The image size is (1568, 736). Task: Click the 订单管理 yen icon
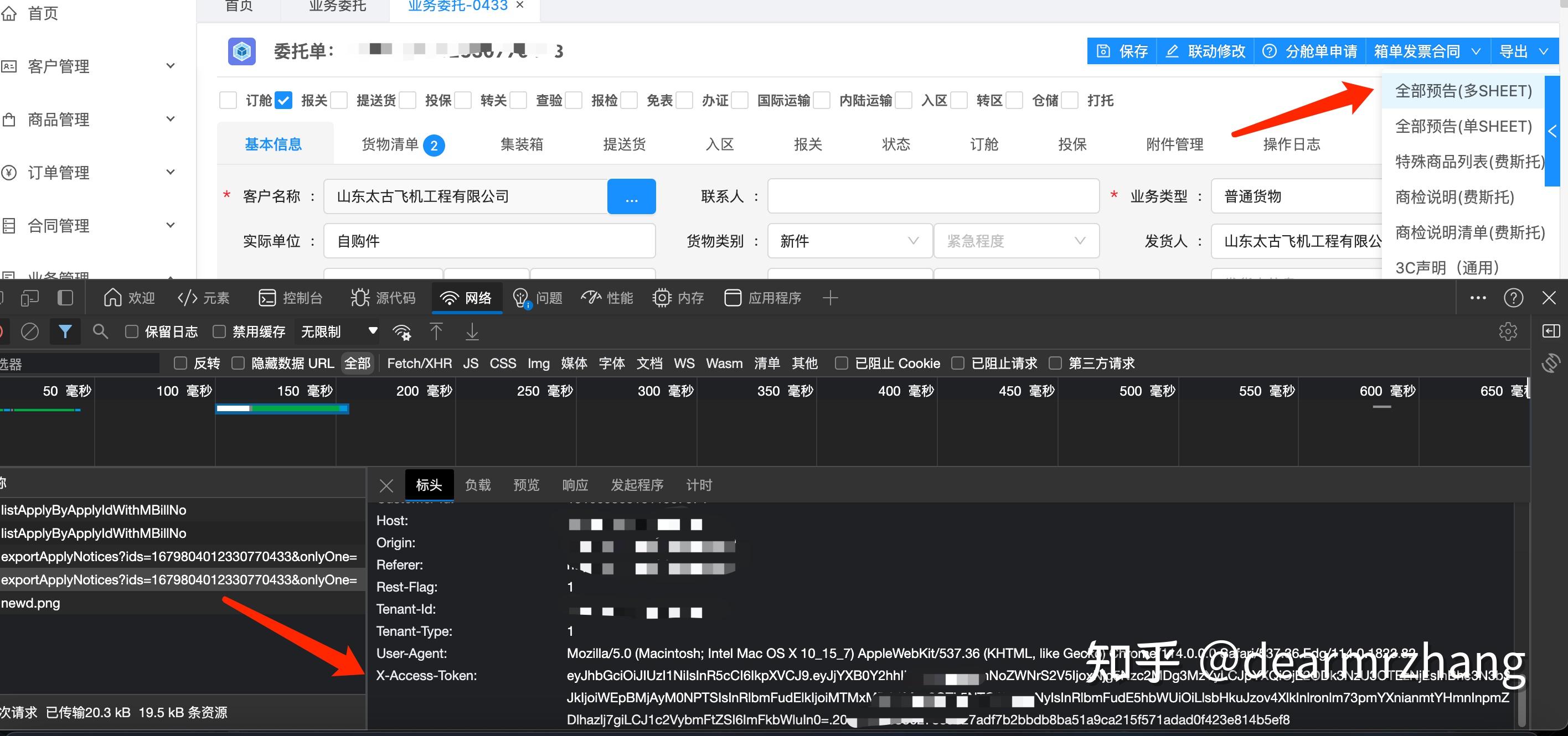pos(8,172)
